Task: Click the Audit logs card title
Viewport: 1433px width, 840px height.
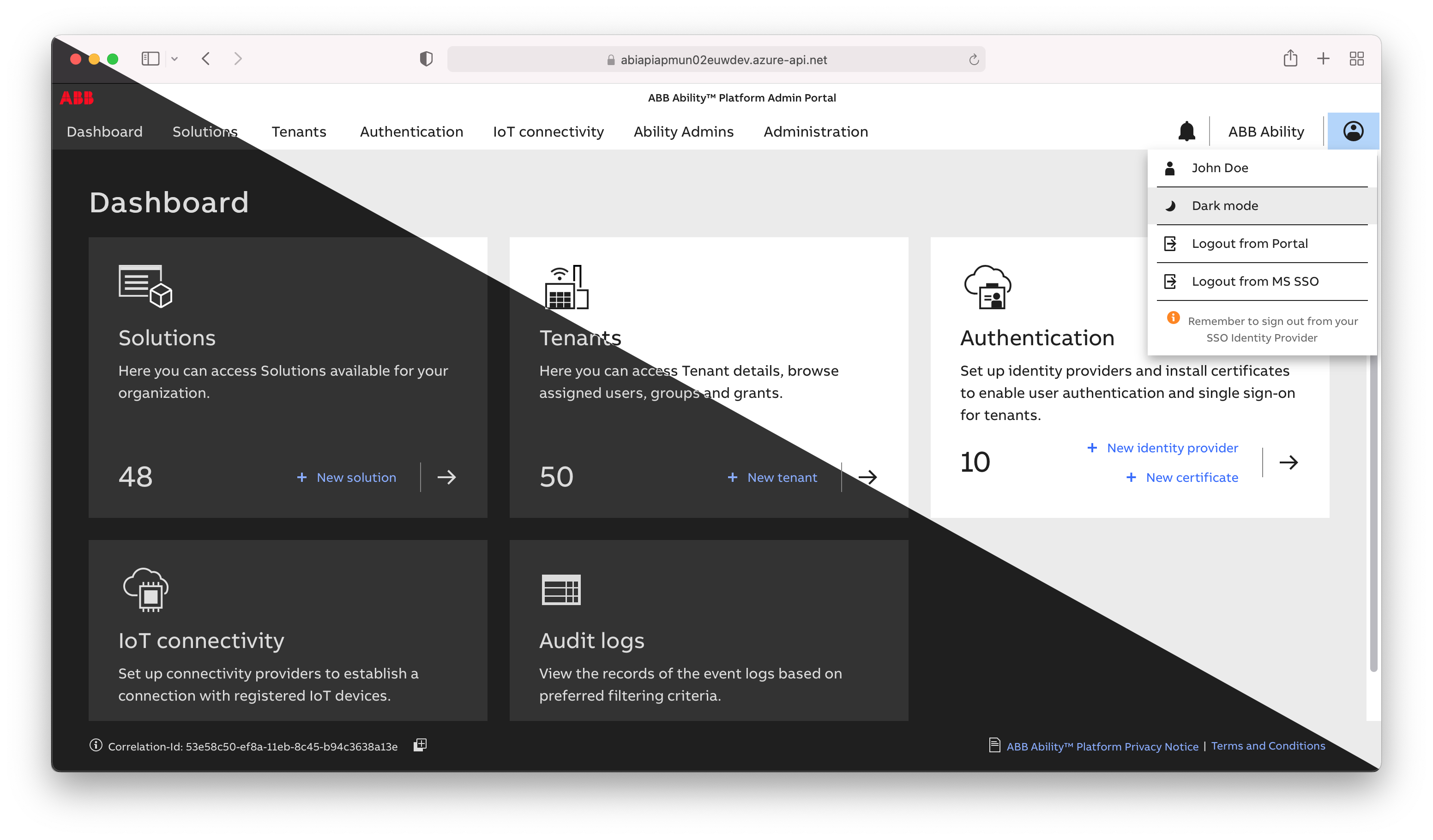Action: click(x=591, y=641)
